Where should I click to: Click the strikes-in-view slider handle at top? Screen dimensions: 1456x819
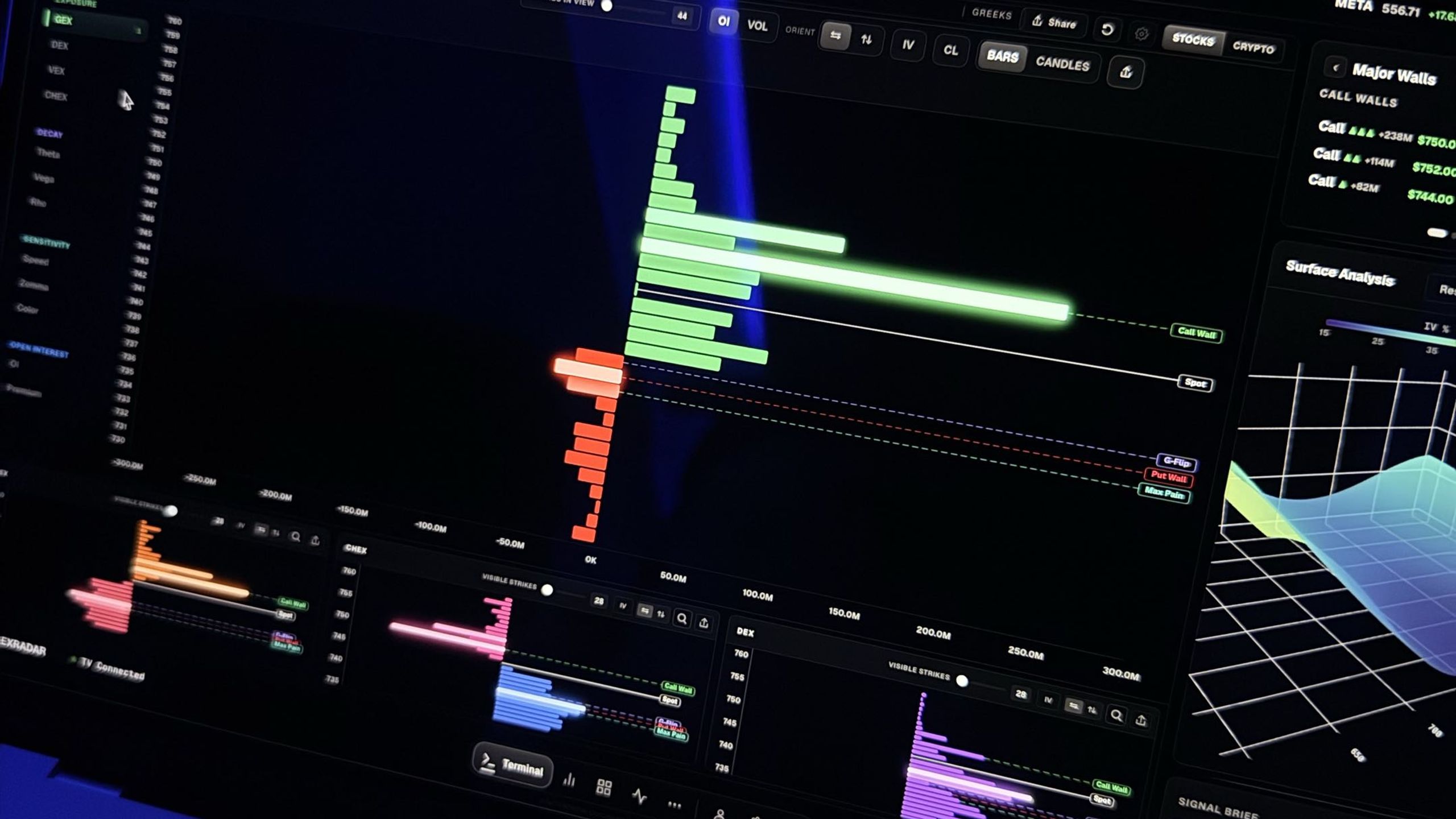607,6
